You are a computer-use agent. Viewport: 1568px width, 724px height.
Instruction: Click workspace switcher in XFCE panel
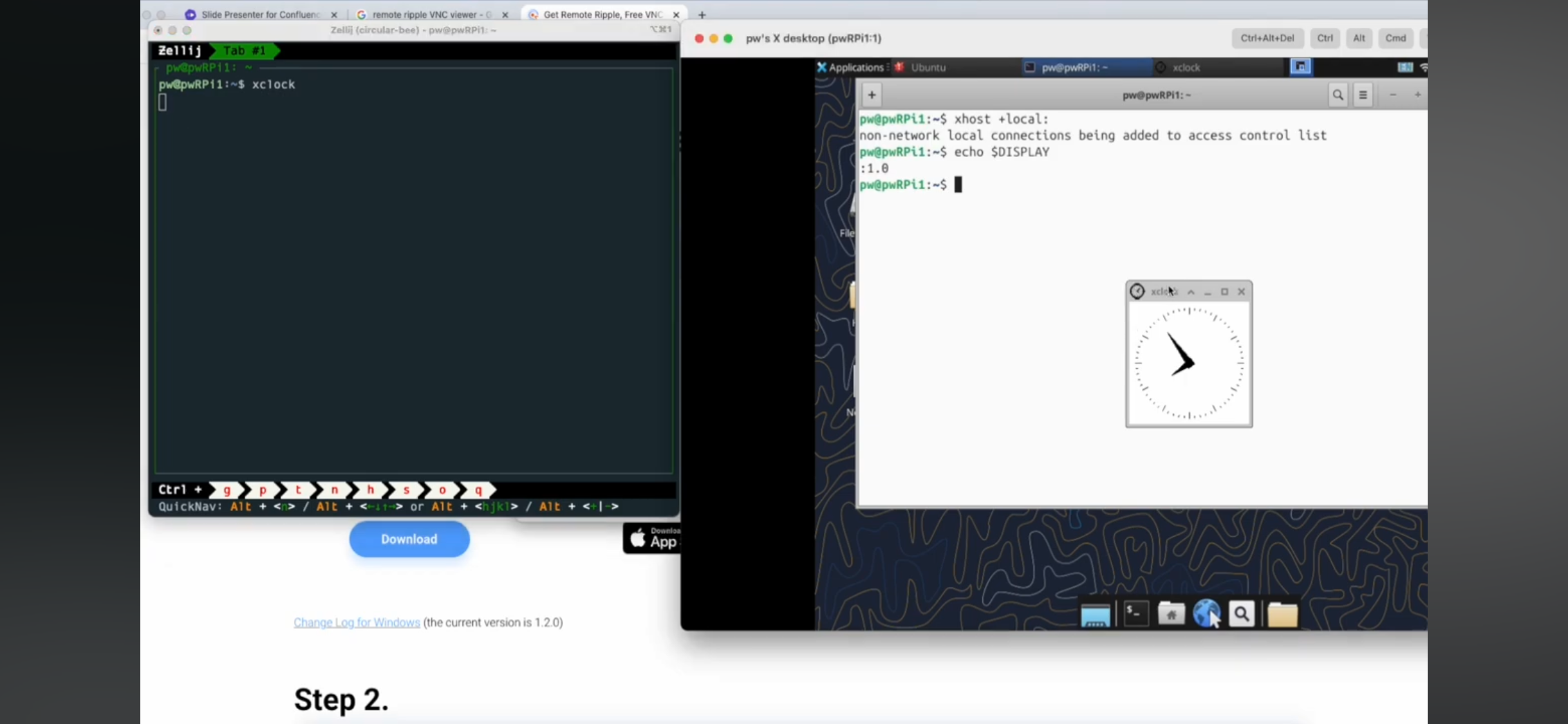point(1300,67)
